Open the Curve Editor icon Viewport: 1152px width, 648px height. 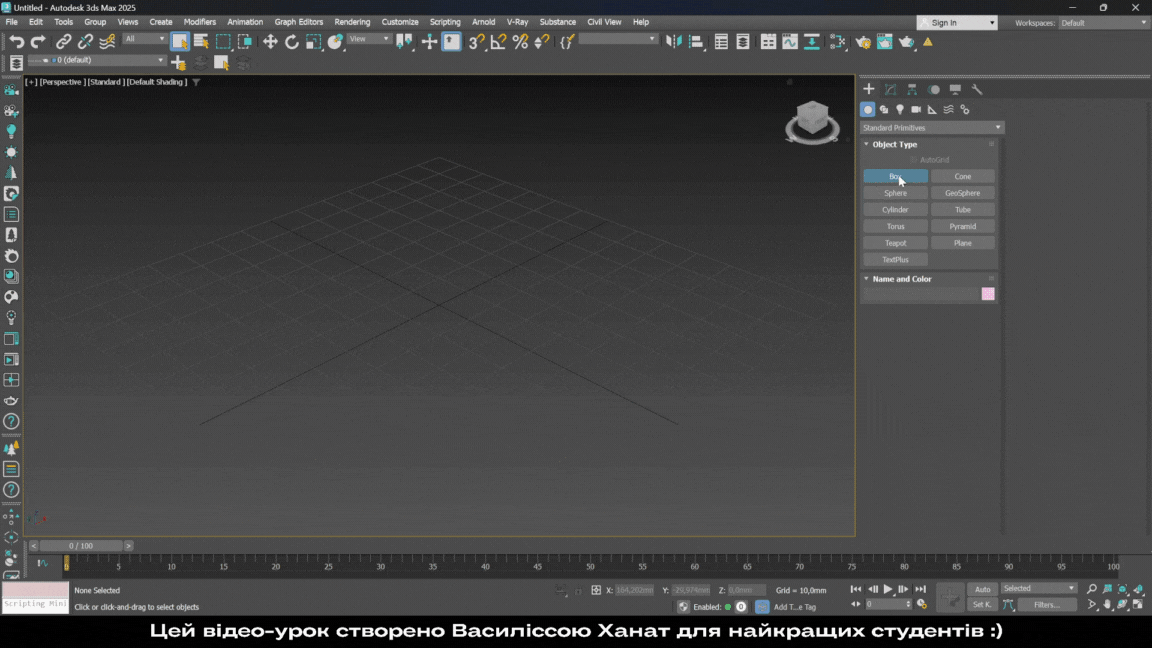coord(790,42)
